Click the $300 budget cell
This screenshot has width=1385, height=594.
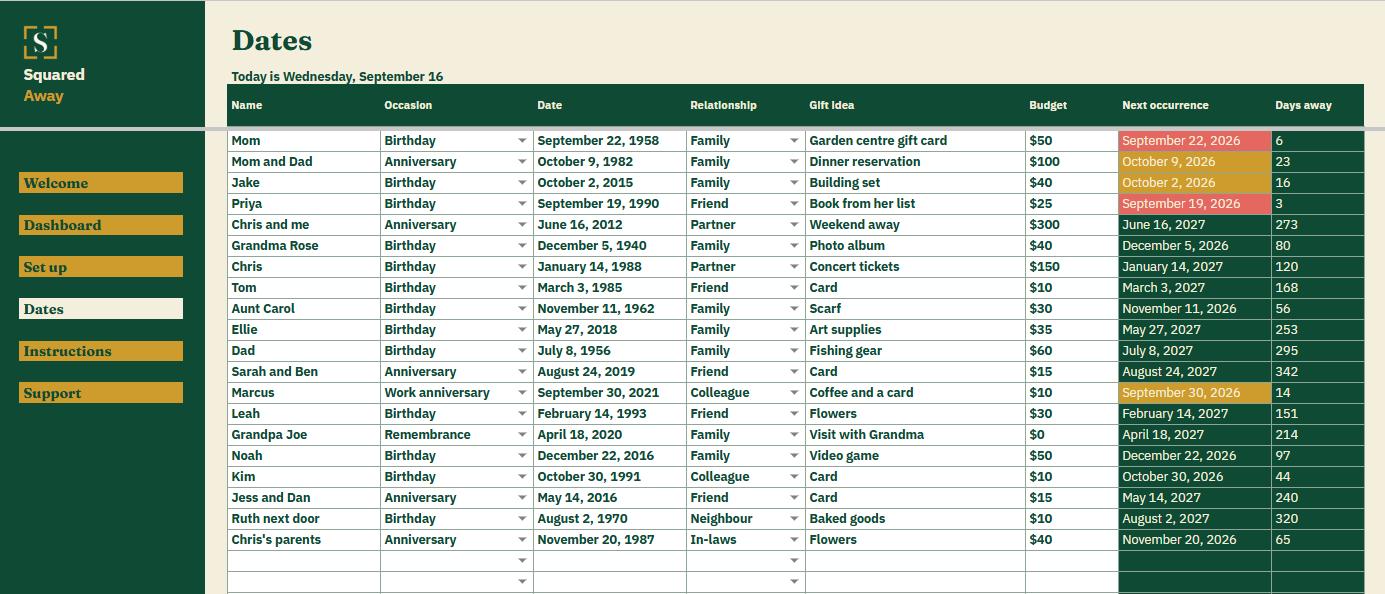pyautogui.click(x=1072, y=225)
